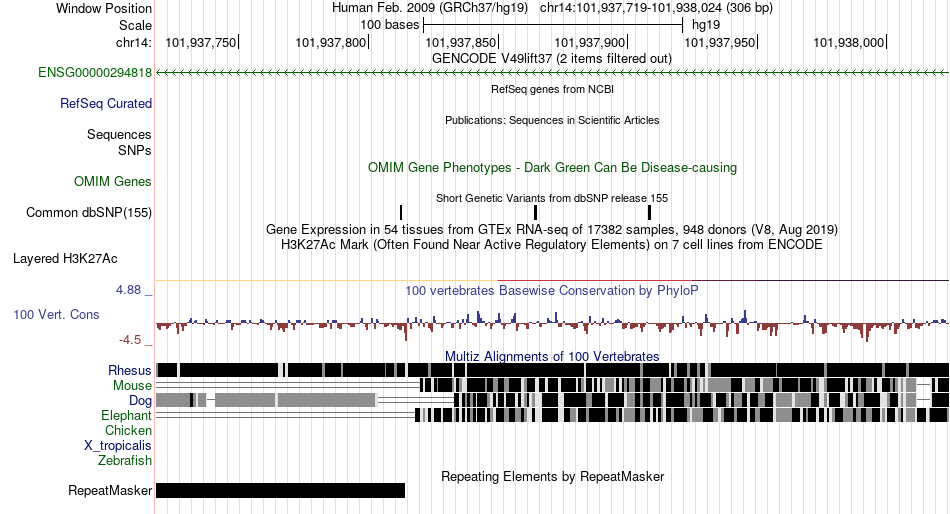Click the ENSG00000294818 gene label
950x514 pixels.
[95, 73]
